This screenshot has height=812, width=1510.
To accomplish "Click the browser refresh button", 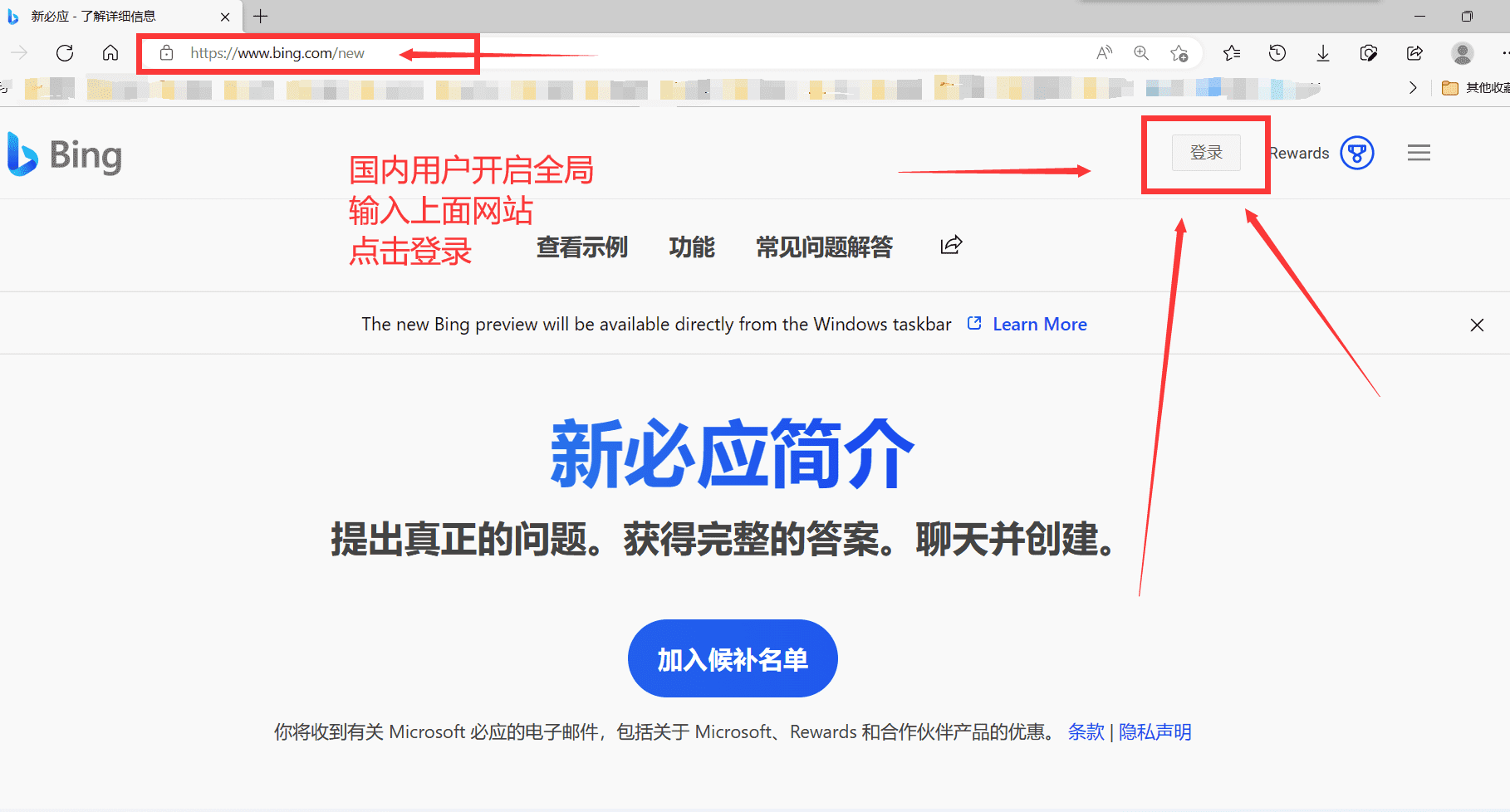I will tap(65, 53).
